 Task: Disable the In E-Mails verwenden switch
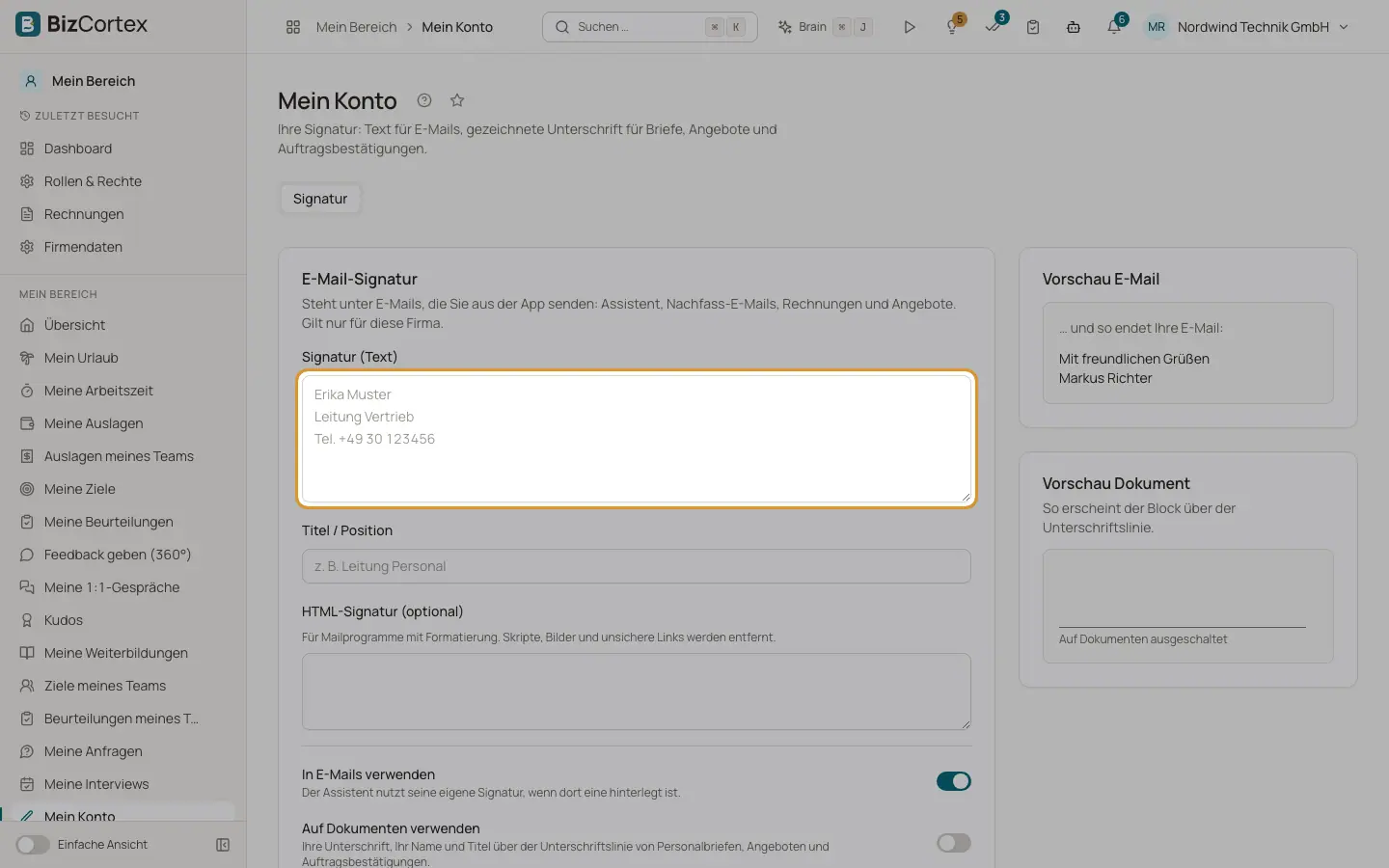coord(954,781)
